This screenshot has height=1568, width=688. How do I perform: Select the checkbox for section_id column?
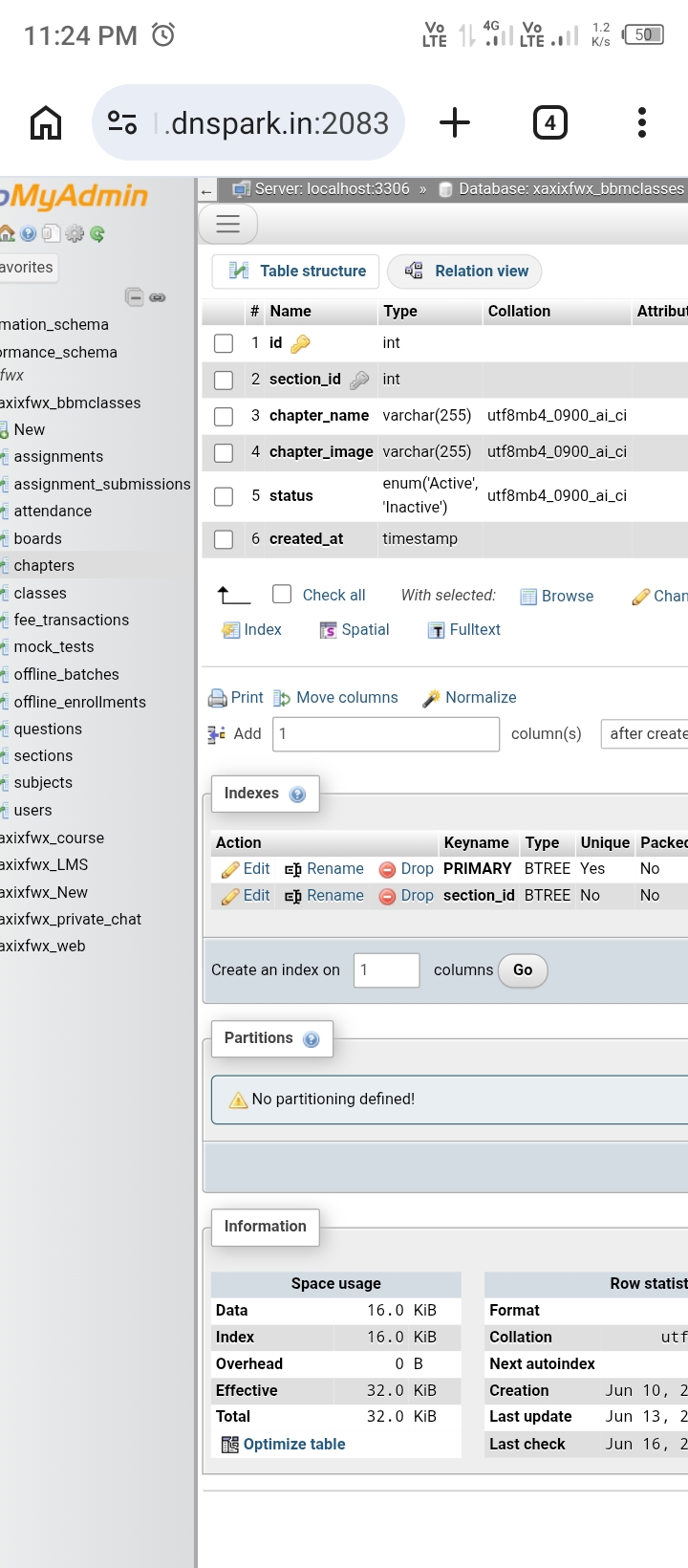pyautogui.click(x=224, y=380)
